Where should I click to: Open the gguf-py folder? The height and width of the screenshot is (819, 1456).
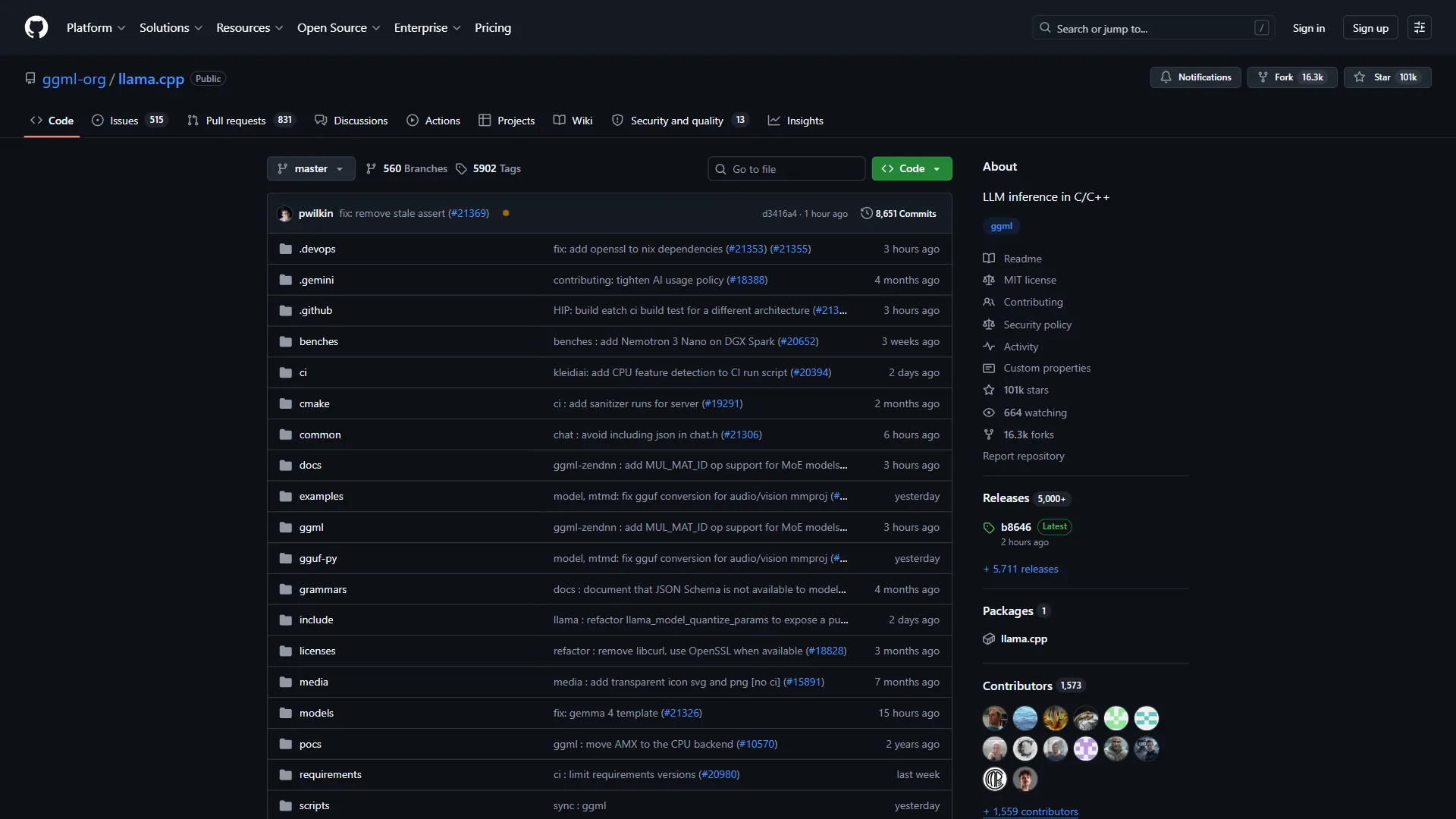(x=318, y=558)
